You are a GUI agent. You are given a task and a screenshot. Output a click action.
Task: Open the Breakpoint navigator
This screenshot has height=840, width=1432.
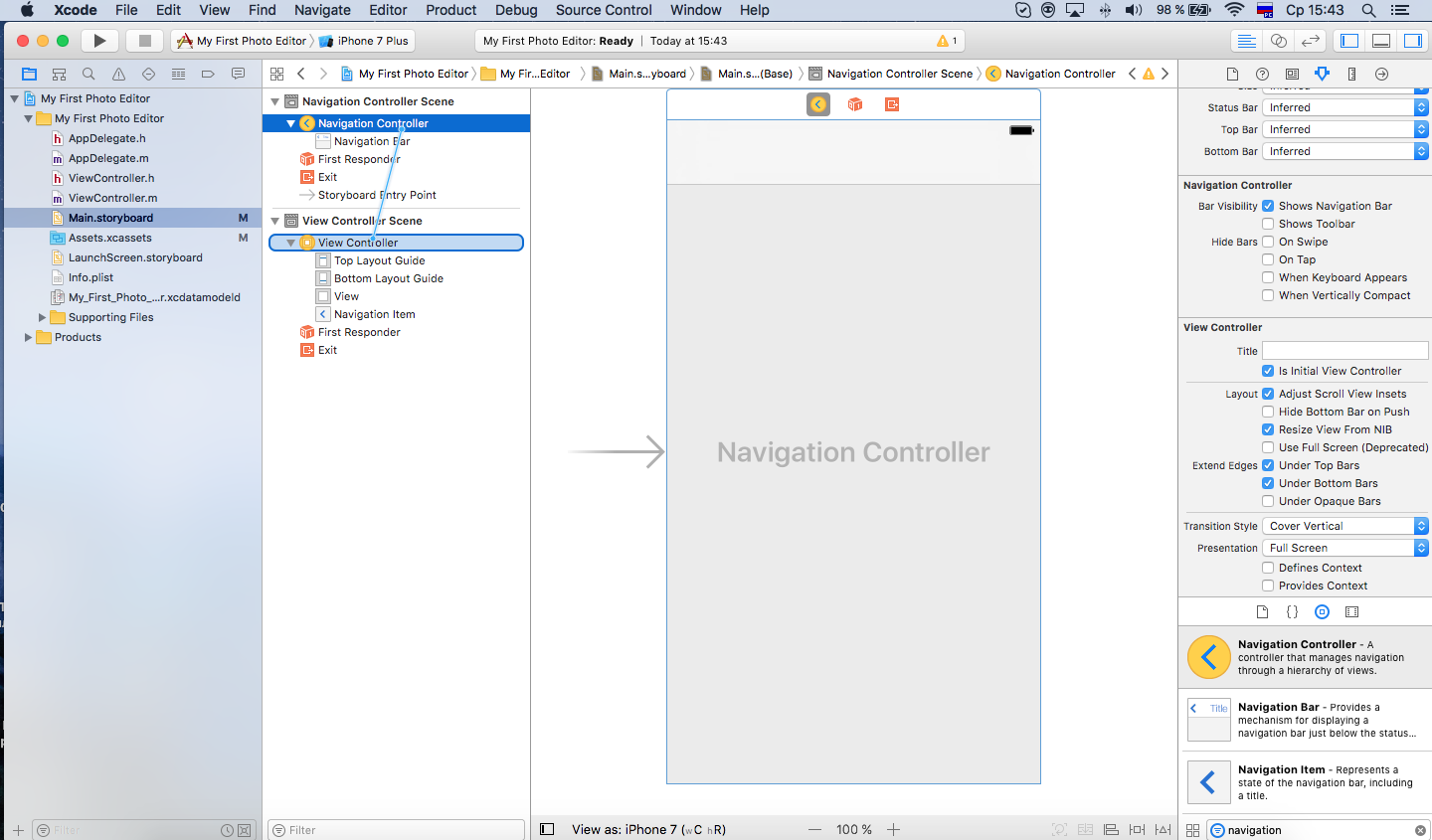point(208,74)
